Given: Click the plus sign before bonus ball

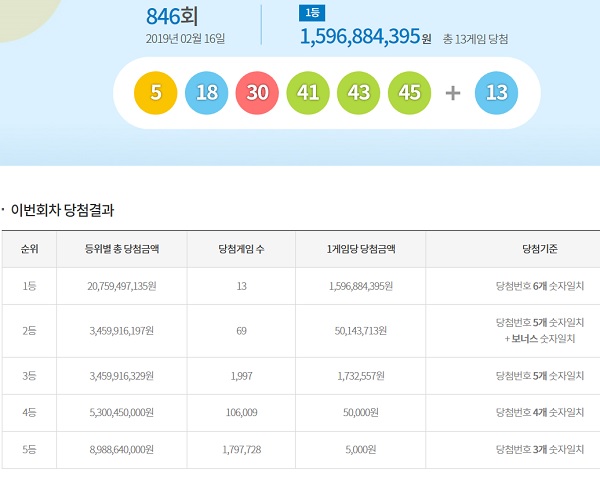Looking at the screenshot, I should [x=453, y=93].
